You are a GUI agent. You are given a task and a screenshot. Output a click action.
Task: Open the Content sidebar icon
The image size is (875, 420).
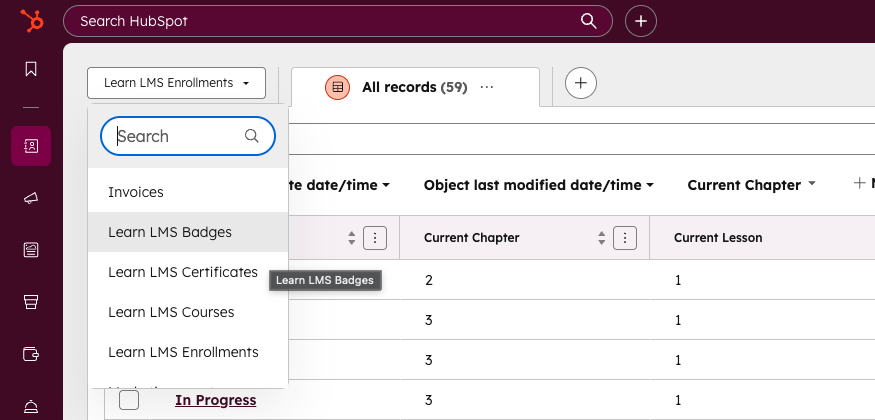coord(31,249)
